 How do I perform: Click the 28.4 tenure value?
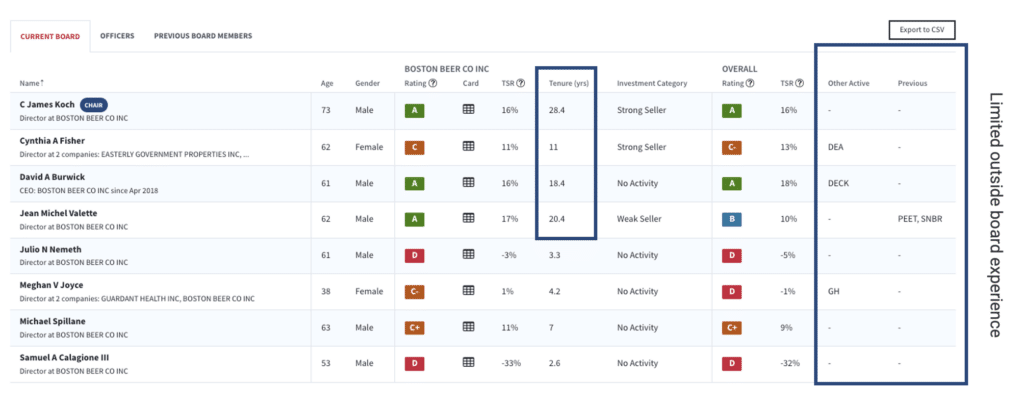tap(556, 111)
